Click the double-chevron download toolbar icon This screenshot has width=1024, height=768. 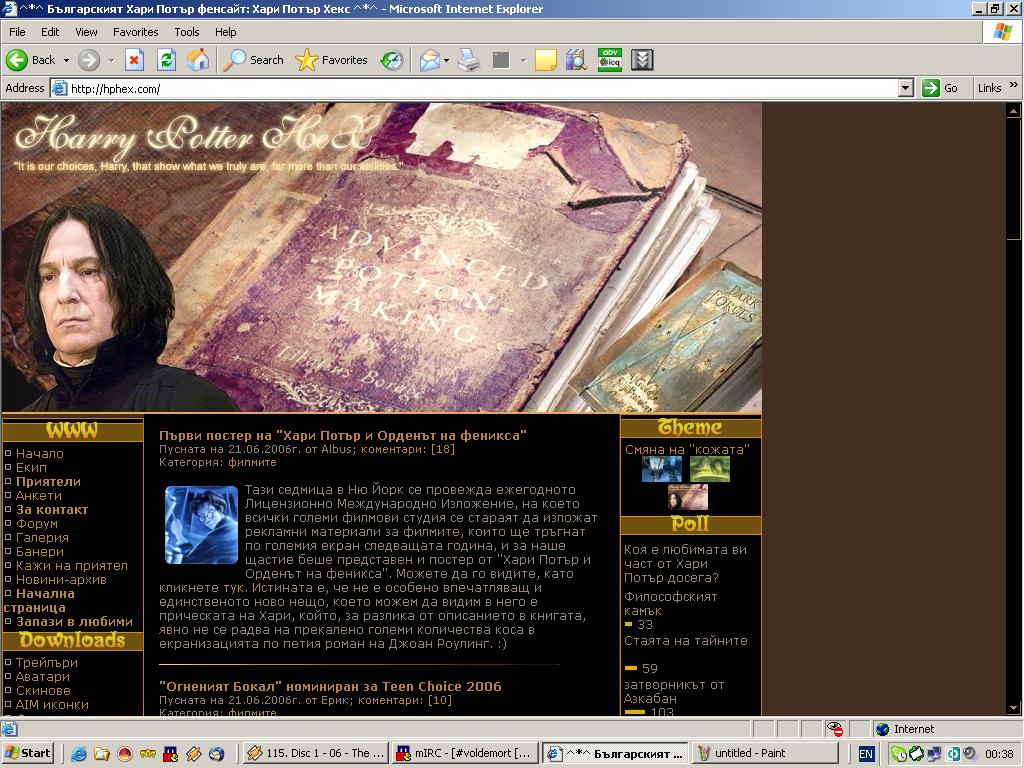(642, 60)
